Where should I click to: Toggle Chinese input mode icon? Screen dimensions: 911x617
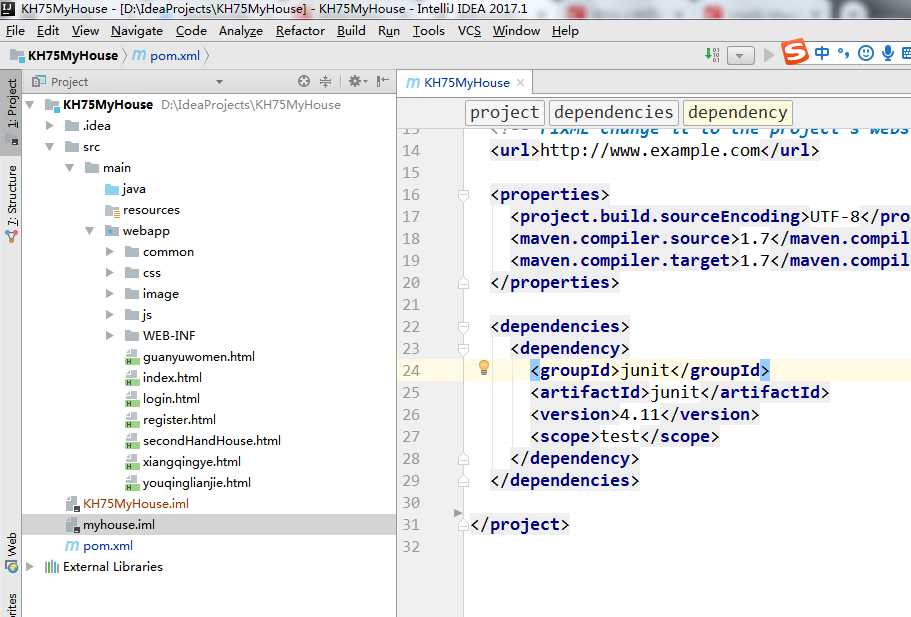click(822, 53)
